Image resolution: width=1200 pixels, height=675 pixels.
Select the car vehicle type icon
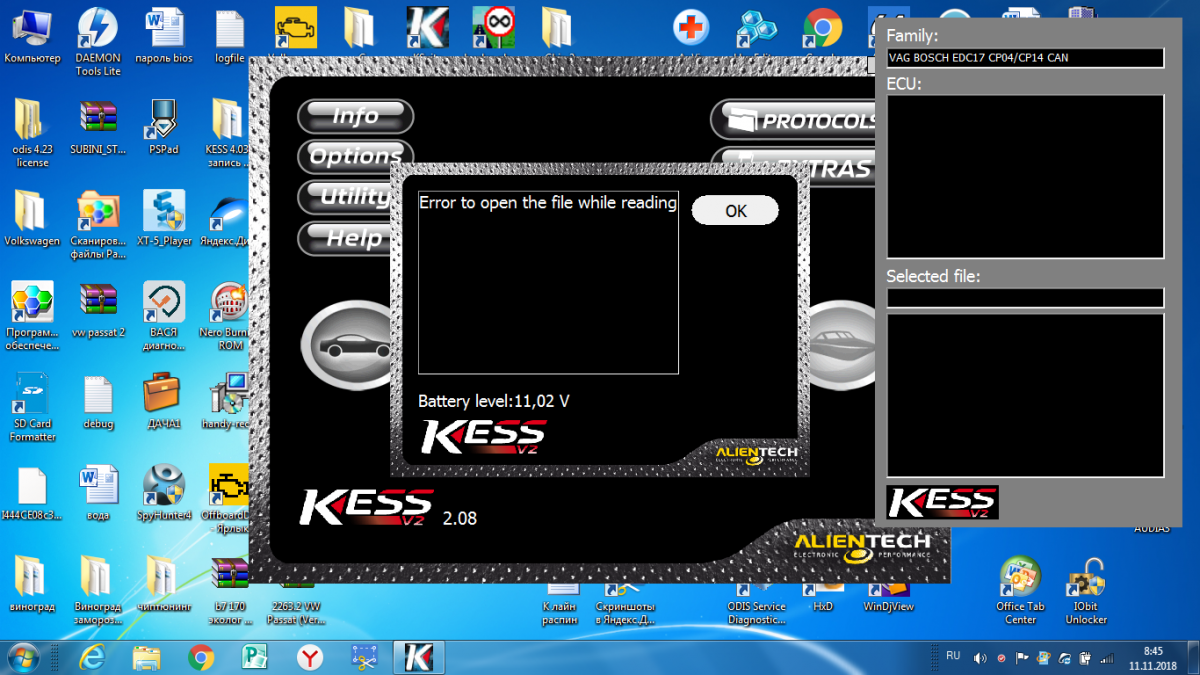345,345
